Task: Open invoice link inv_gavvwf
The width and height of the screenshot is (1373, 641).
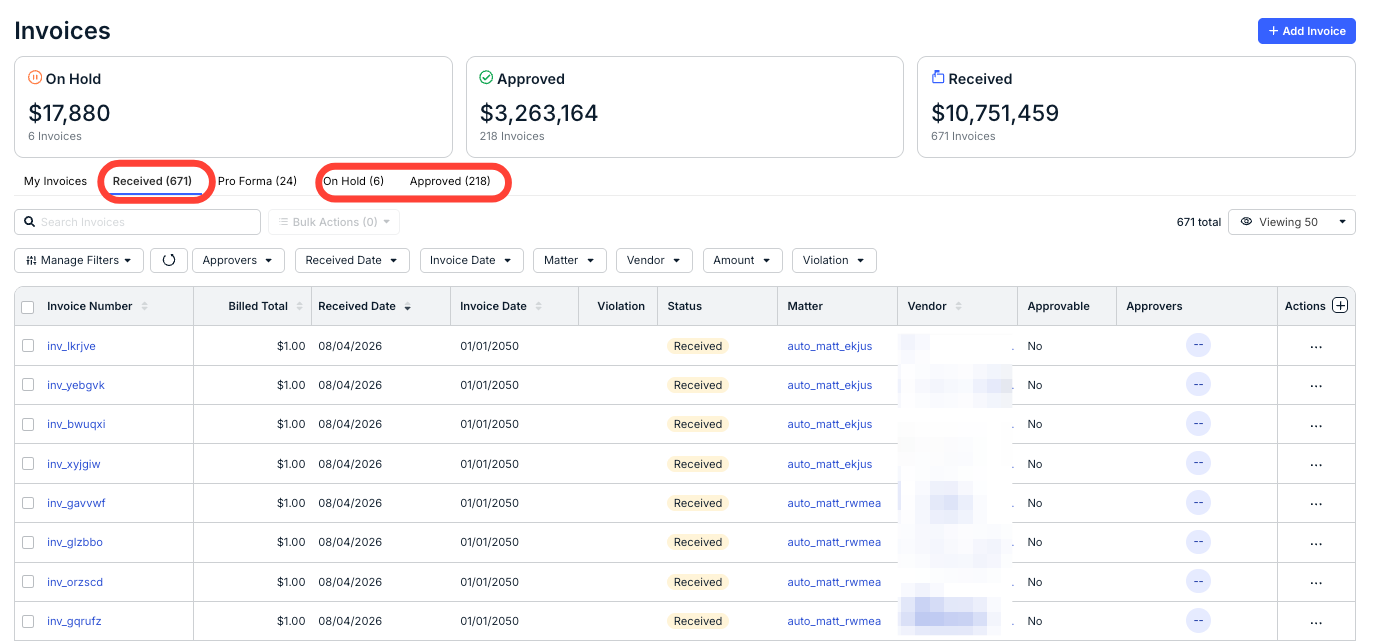Action: (76, 503)
